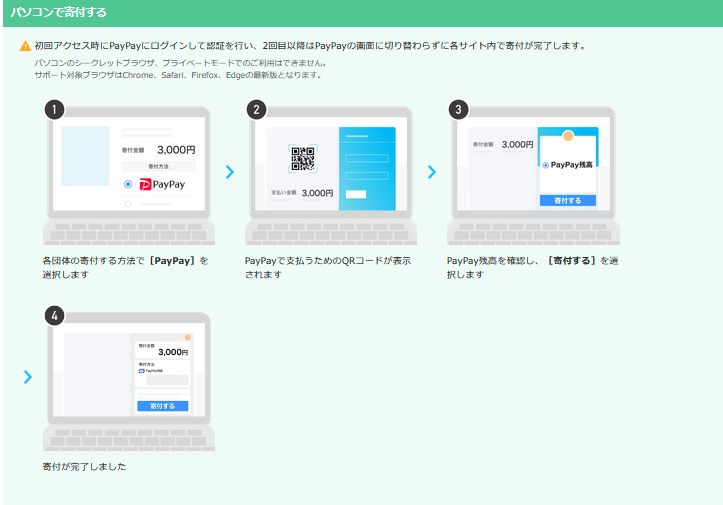
Task: Click the サポート対象ブラウザ Chrome Safari line
Action: (x=178, y=75)
